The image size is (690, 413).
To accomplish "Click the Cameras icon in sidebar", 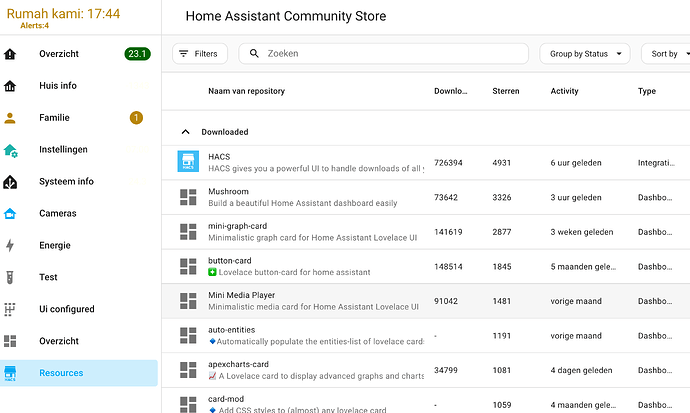I will click(10, 214).
